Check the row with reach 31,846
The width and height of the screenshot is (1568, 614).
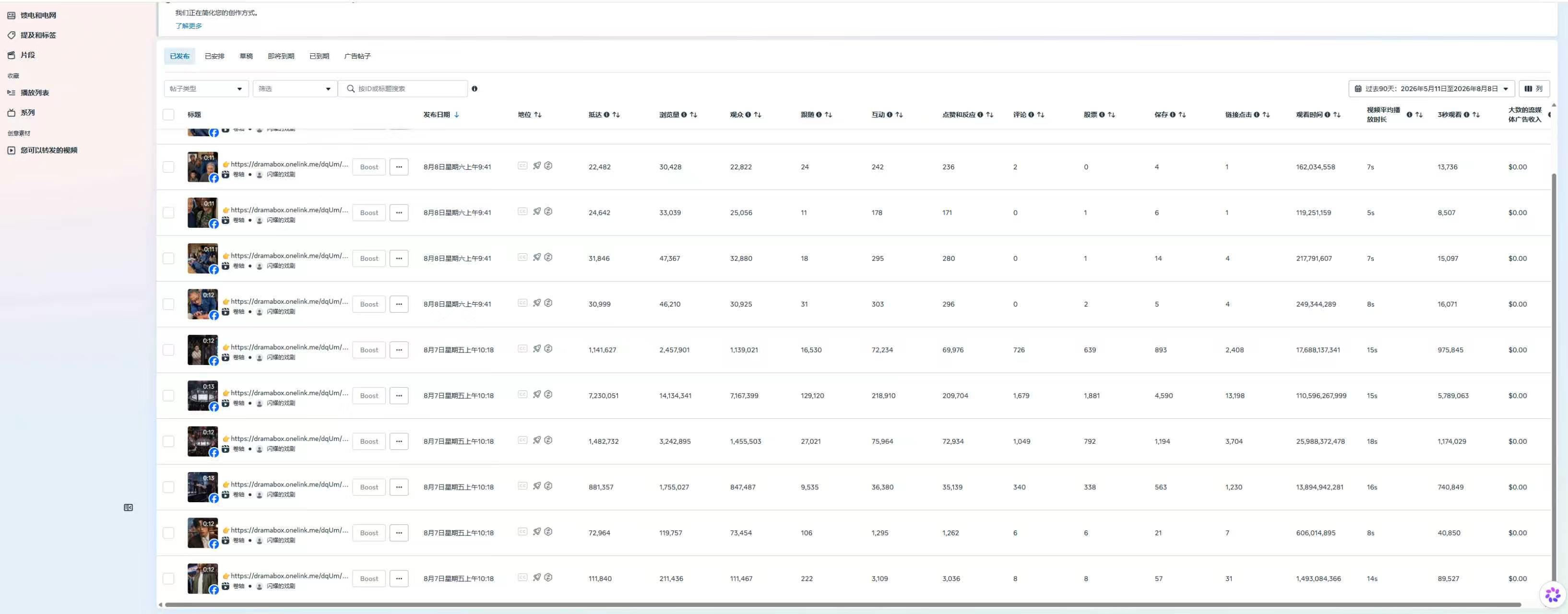click(x=168, y=258)
